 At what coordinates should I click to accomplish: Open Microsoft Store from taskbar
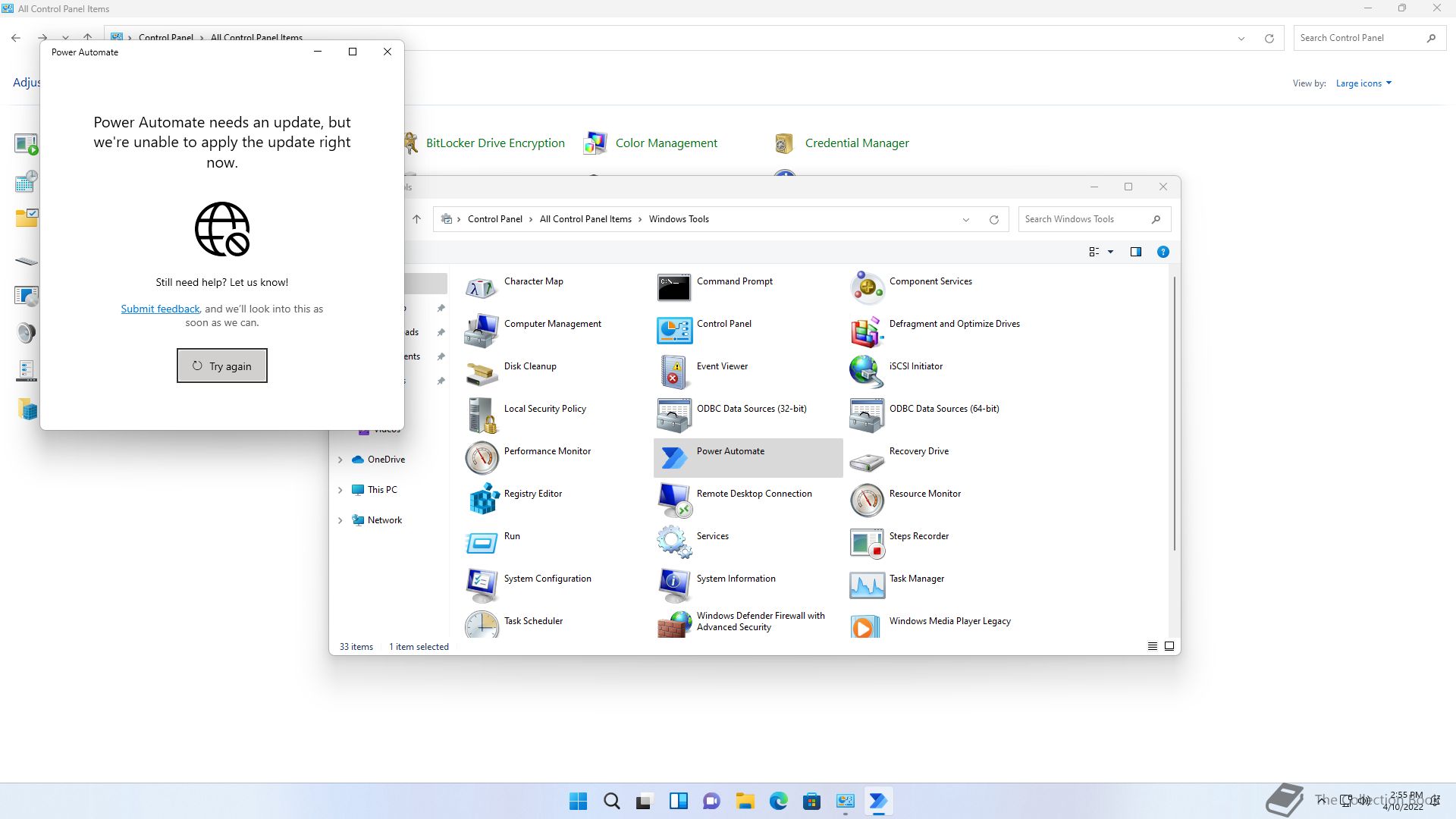pyautogui.click(x=811, y=801)
